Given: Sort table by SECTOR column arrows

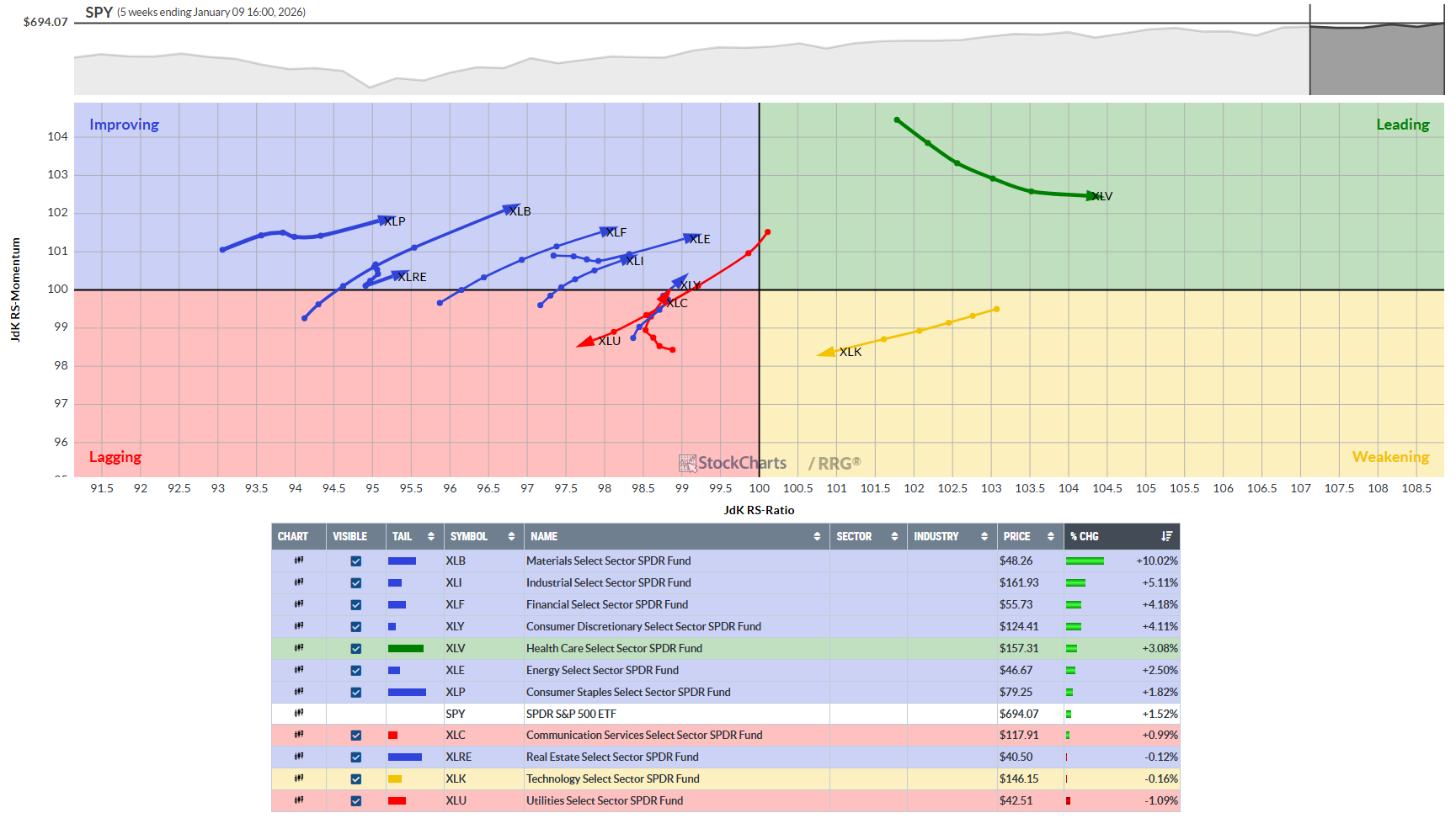Looking at the screenshot, I should [894, 536].
